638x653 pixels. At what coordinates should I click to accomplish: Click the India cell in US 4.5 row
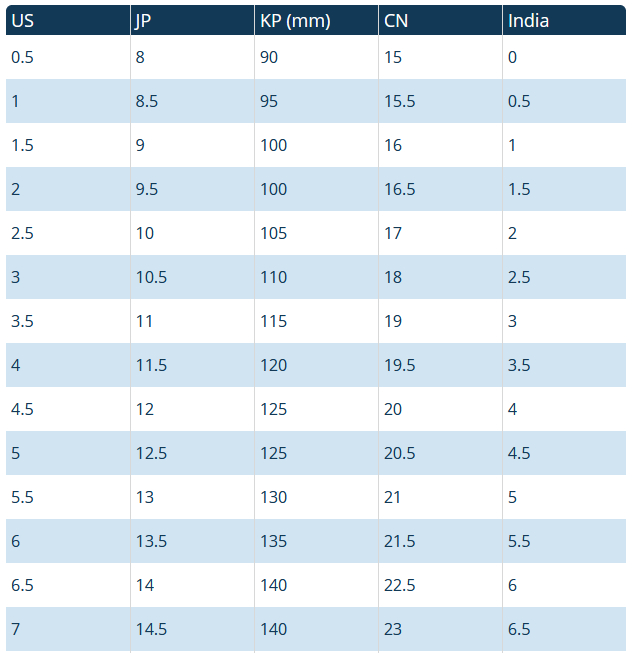point(512,409)
